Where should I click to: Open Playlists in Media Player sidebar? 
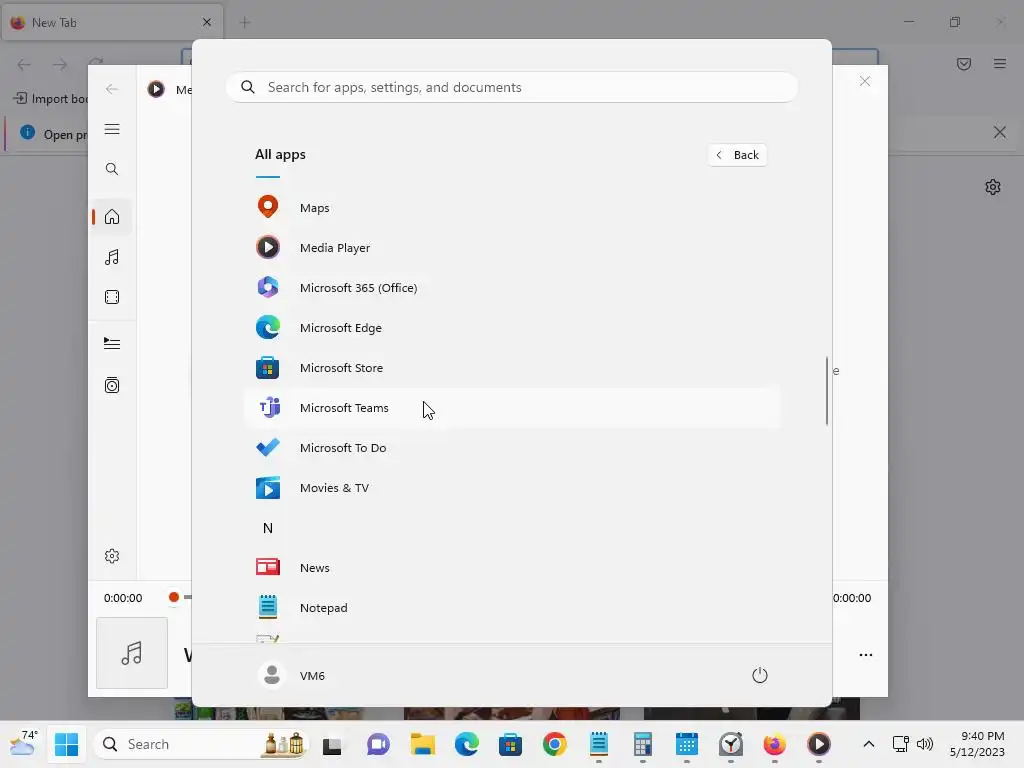pos(112,385)
